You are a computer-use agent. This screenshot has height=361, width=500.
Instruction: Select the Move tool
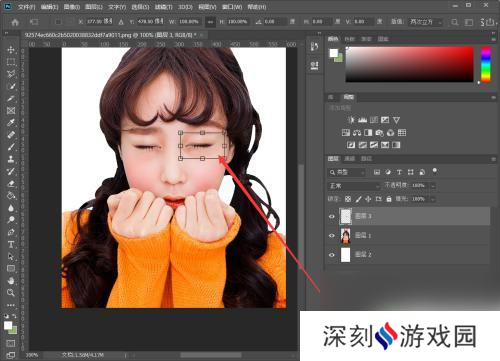[x=11, y=50]
